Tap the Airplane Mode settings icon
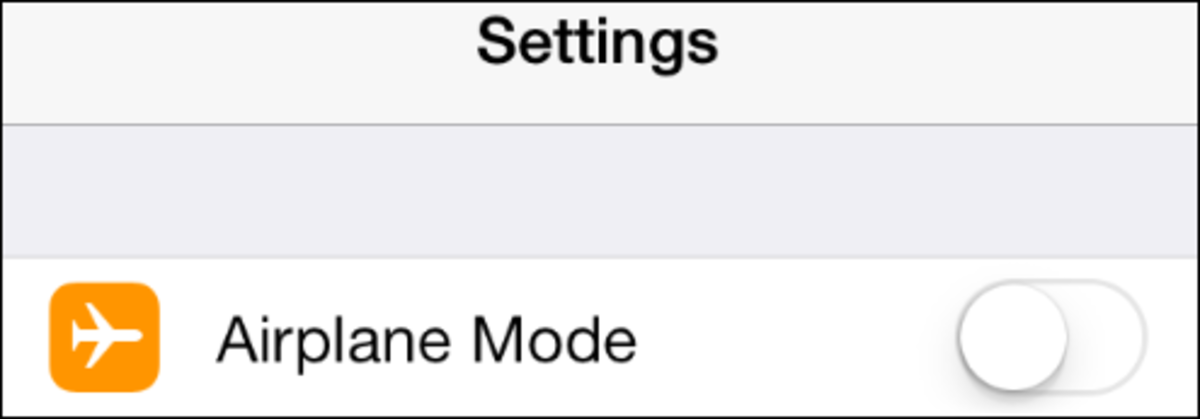This screenshot has width=1200, height=419. click(104, 337)
